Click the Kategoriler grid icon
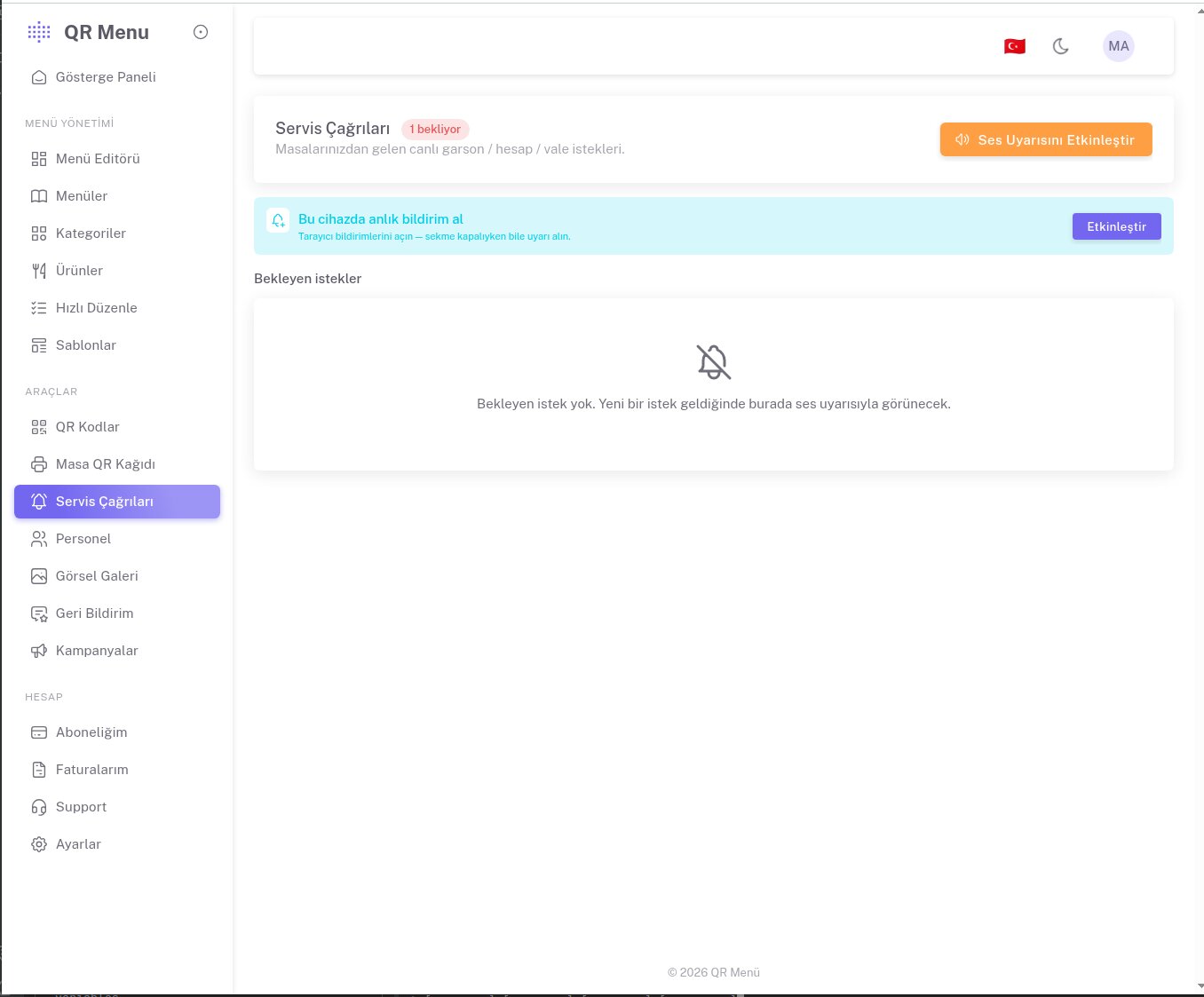This screenshot has width=1204, height=997. 39,233
